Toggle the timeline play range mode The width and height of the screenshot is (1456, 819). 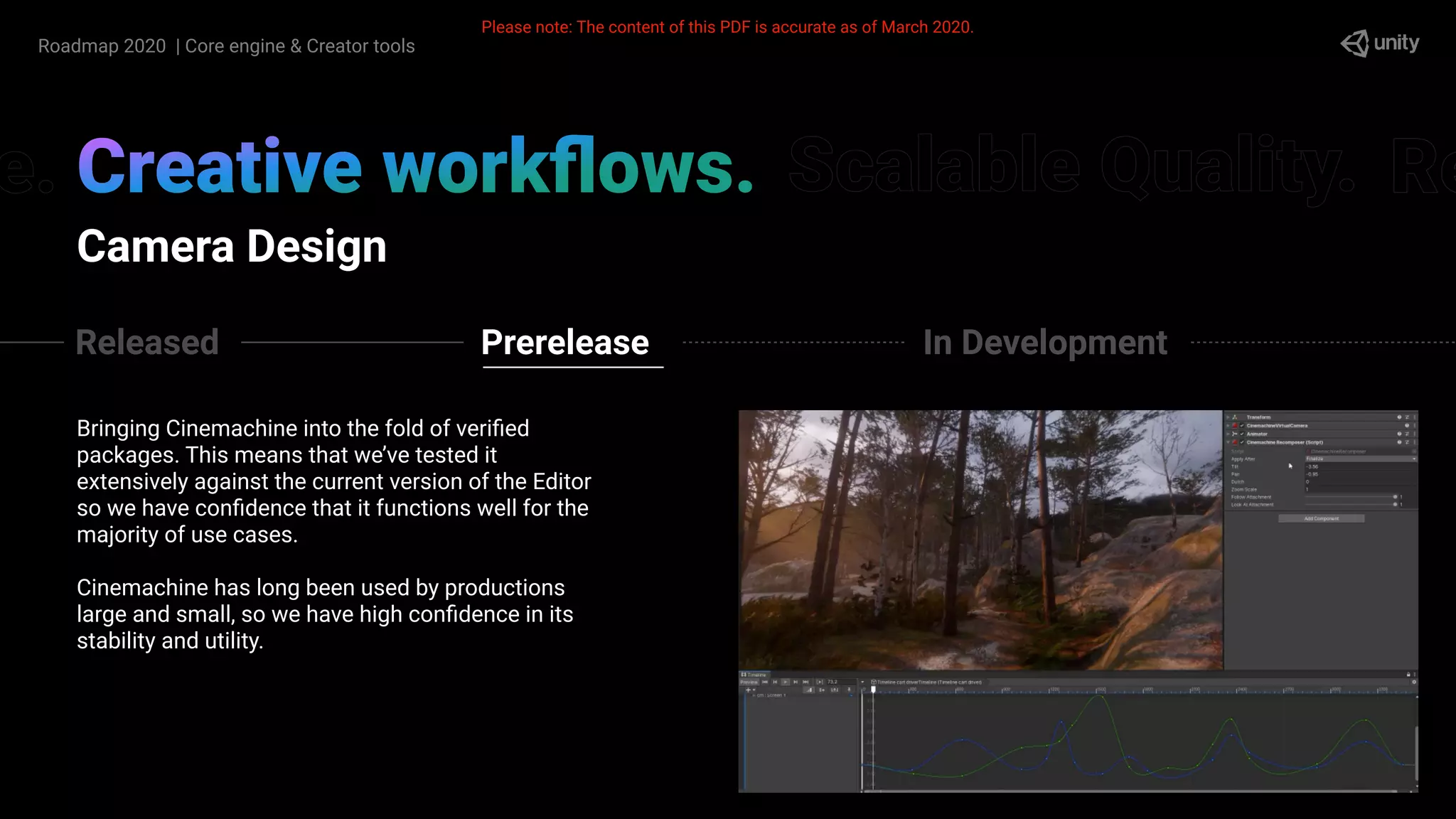click(820, 682)
